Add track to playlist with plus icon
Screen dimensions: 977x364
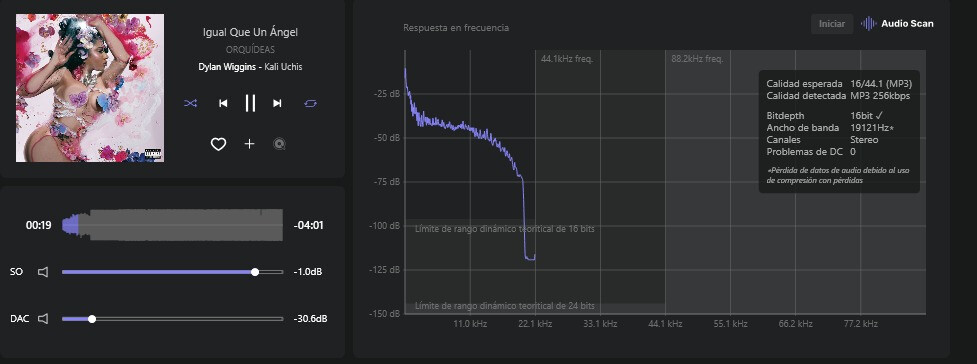[249, 144]
